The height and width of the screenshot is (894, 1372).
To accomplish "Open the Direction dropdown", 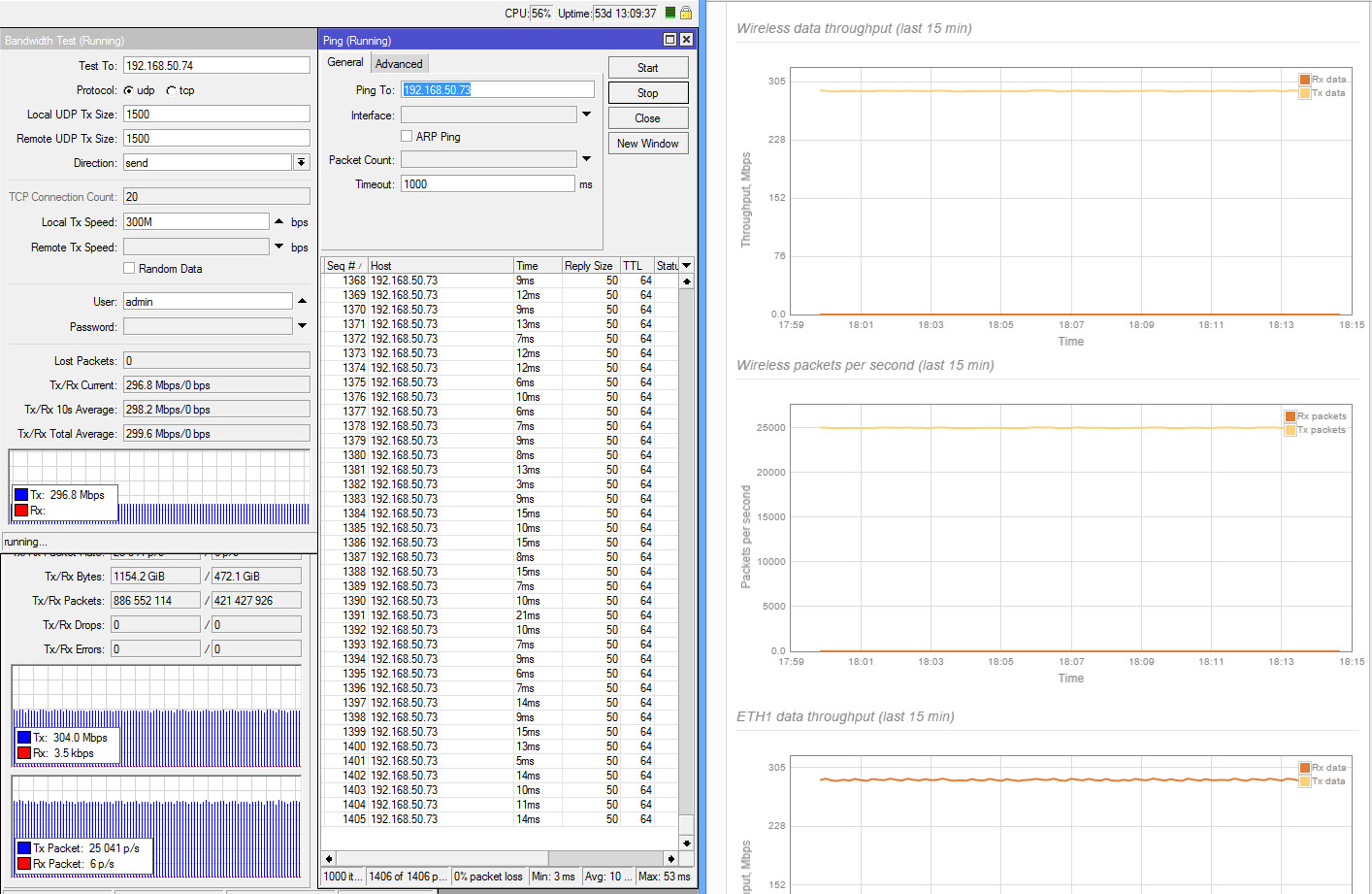I will [301, 163].
